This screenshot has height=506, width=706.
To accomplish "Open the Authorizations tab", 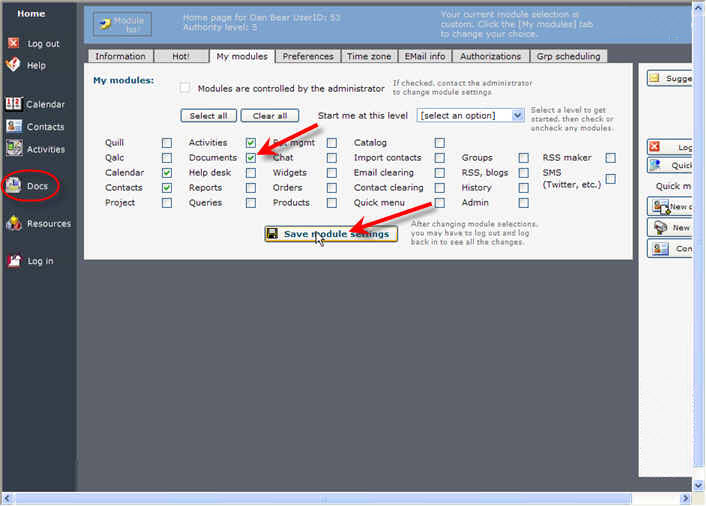I will (x=490, y=56).
